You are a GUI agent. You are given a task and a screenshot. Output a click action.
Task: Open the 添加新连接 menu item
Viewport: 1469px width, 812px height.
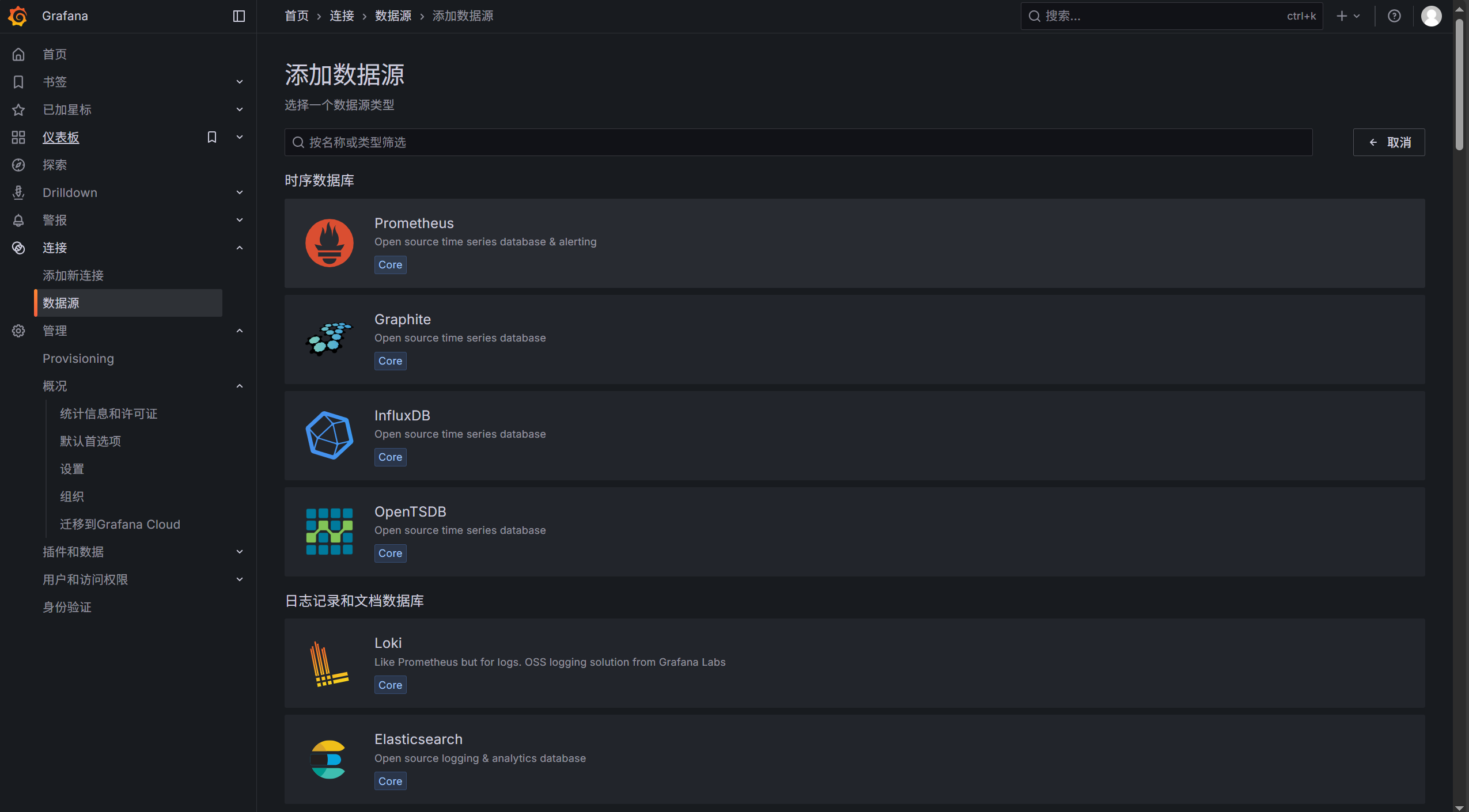73,275
